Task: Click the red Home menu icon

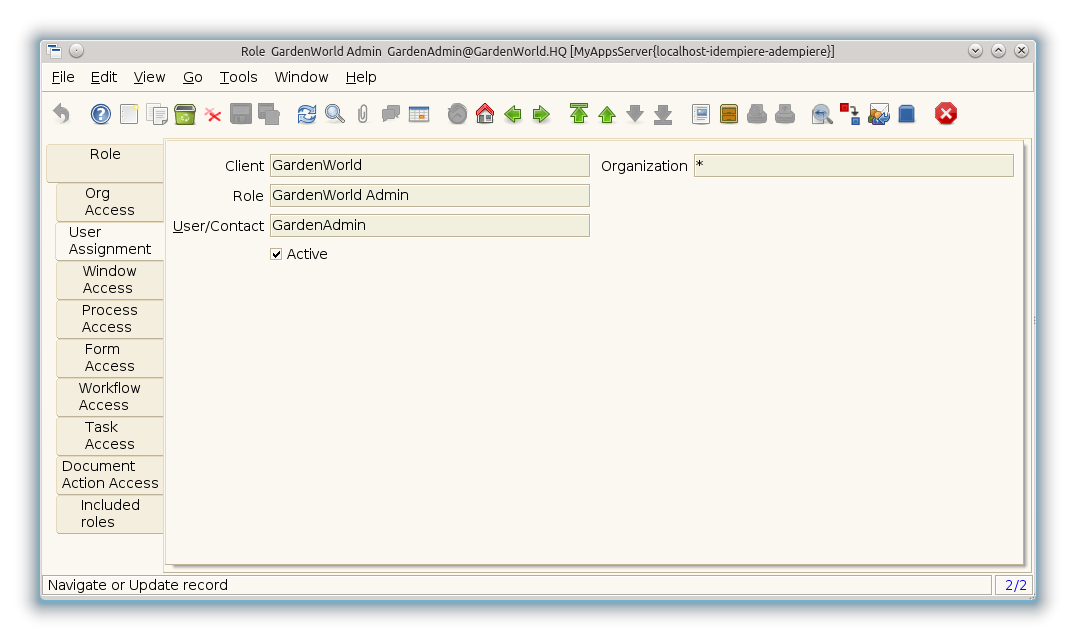Action: coord(485,114)
